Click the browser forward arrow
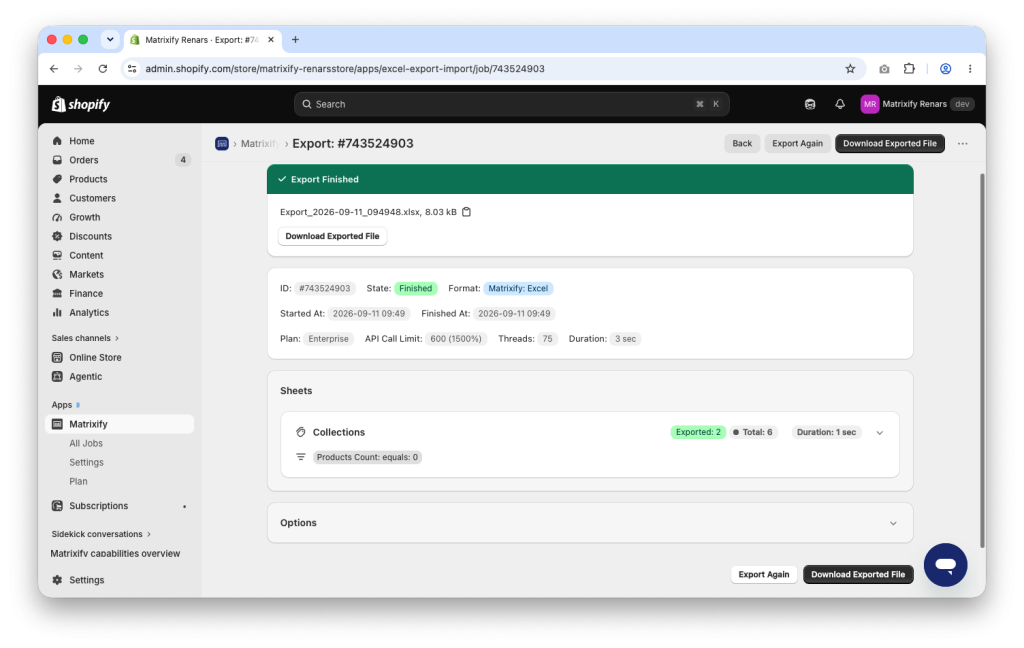1024x648 pixels. [78, 69]
